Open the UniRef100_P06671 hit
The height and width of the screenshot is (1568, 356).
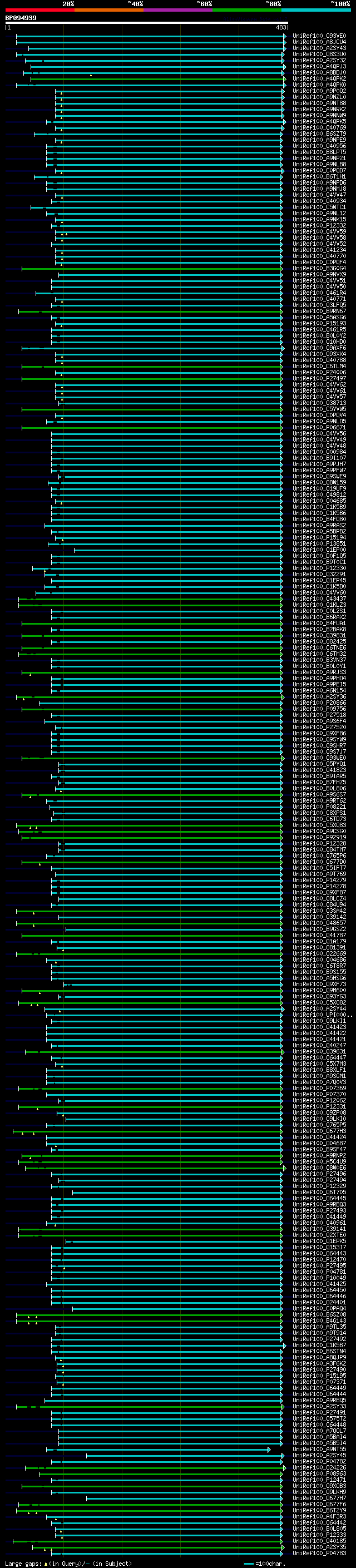tap(319, 428)
